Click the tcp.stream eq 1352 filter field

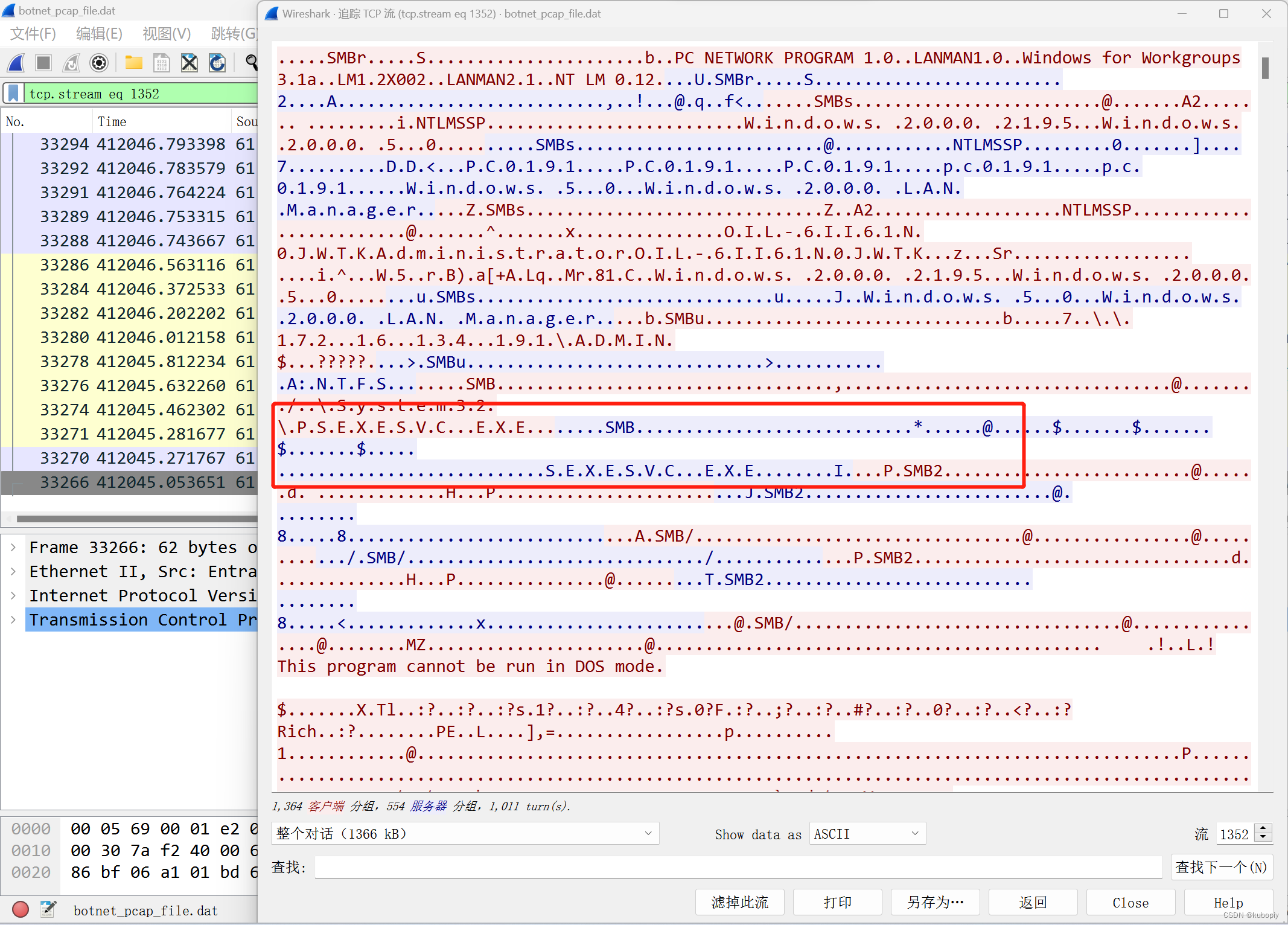click(x=142, y=94)
